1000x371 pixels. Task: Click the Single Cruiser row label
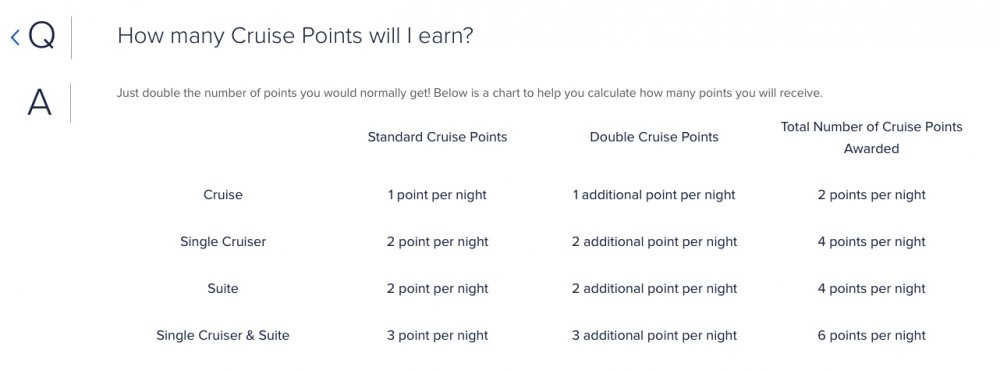coord(223,242)
